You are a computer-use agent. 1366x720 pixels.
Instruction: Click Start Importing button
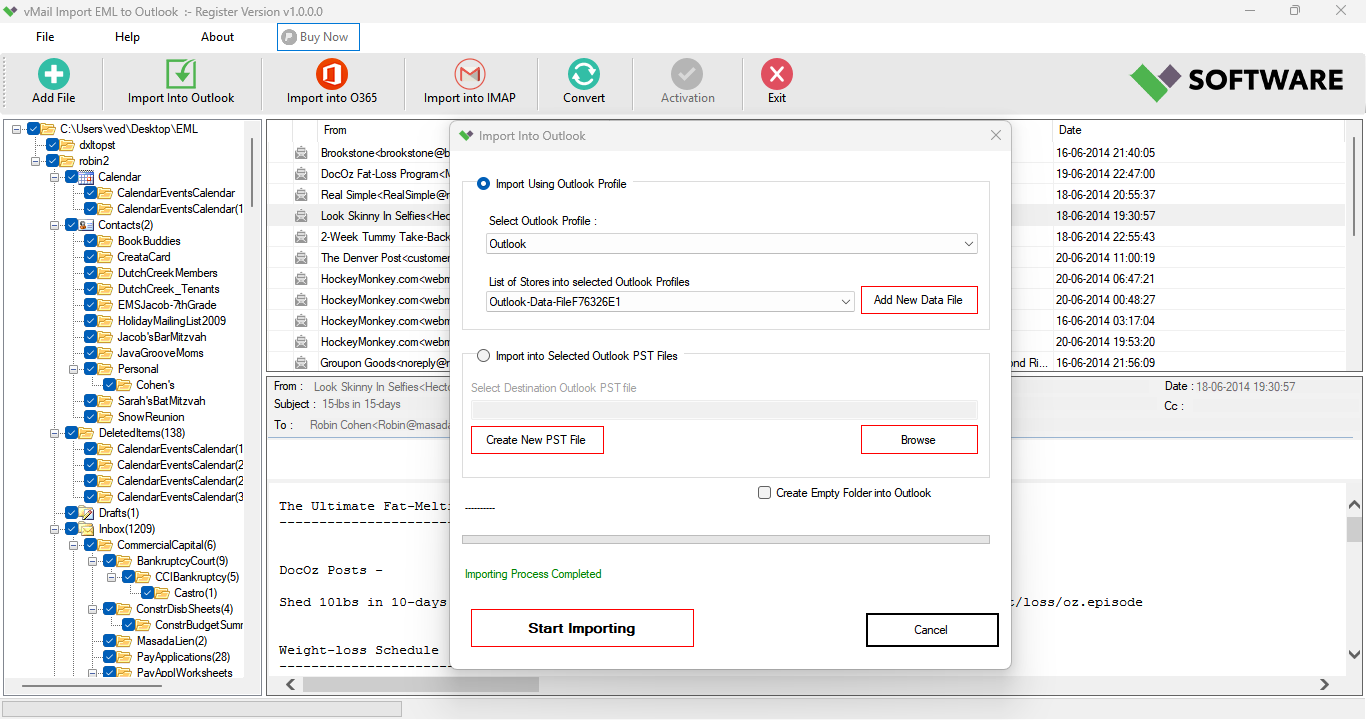click(x=582, y=628)
